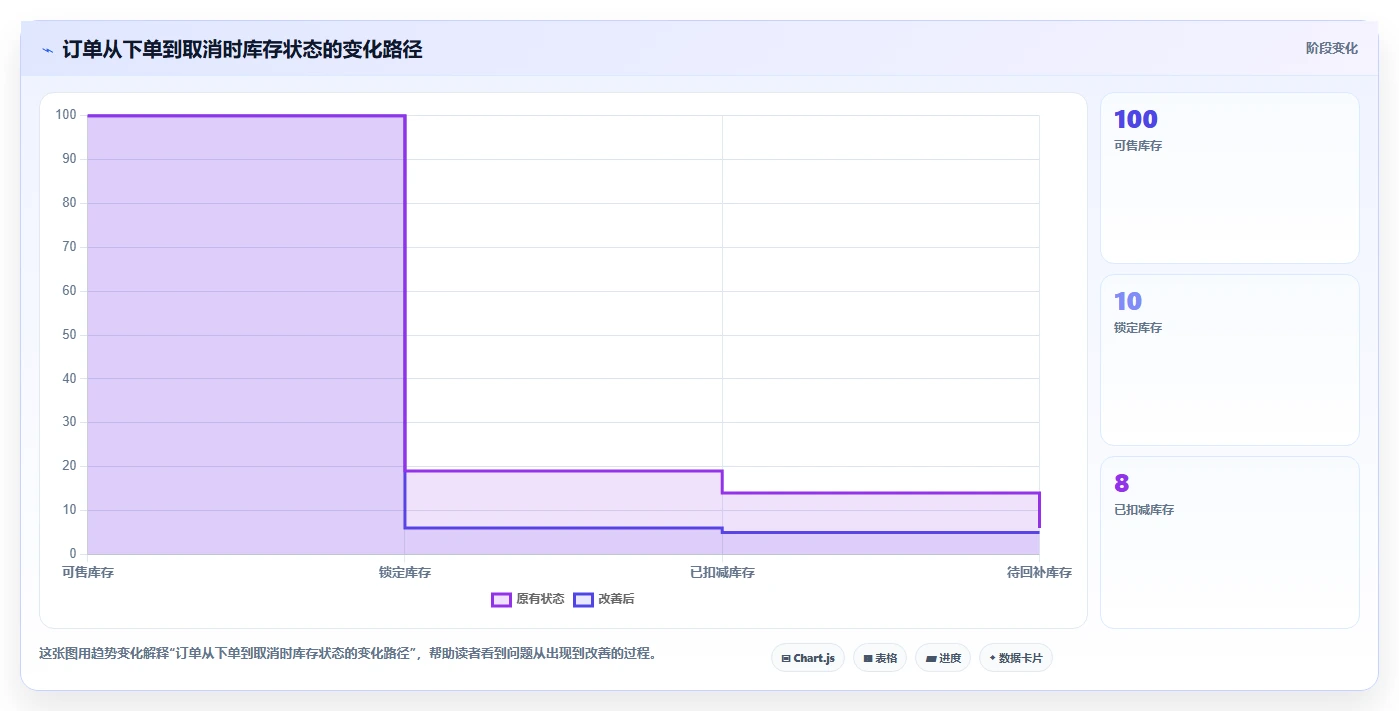Click the 锁定库存 x-axis label

(x=405, y=573)
